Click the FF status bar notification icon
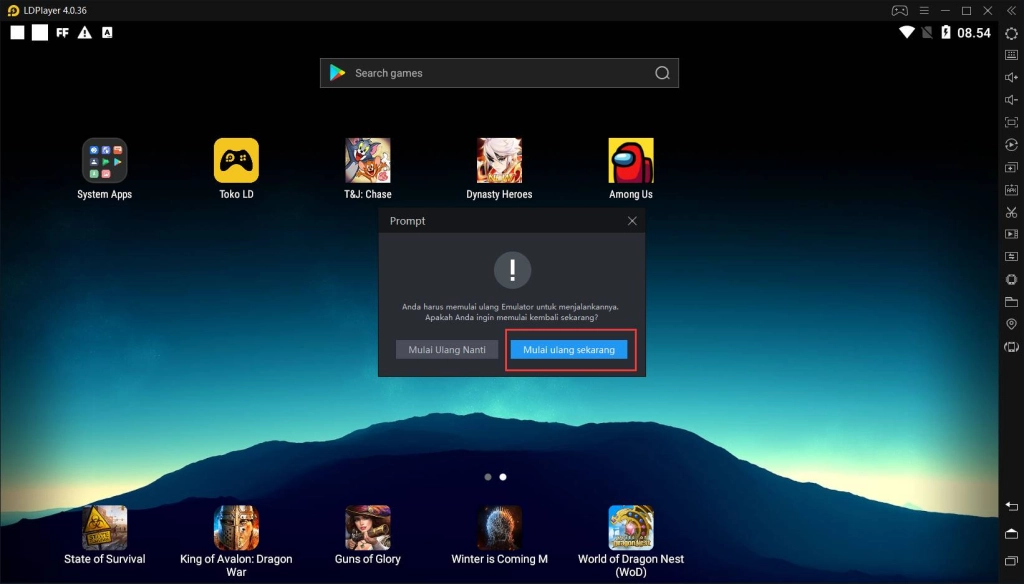The height and width of the screenshot is (584, 1024). (62, 33)
